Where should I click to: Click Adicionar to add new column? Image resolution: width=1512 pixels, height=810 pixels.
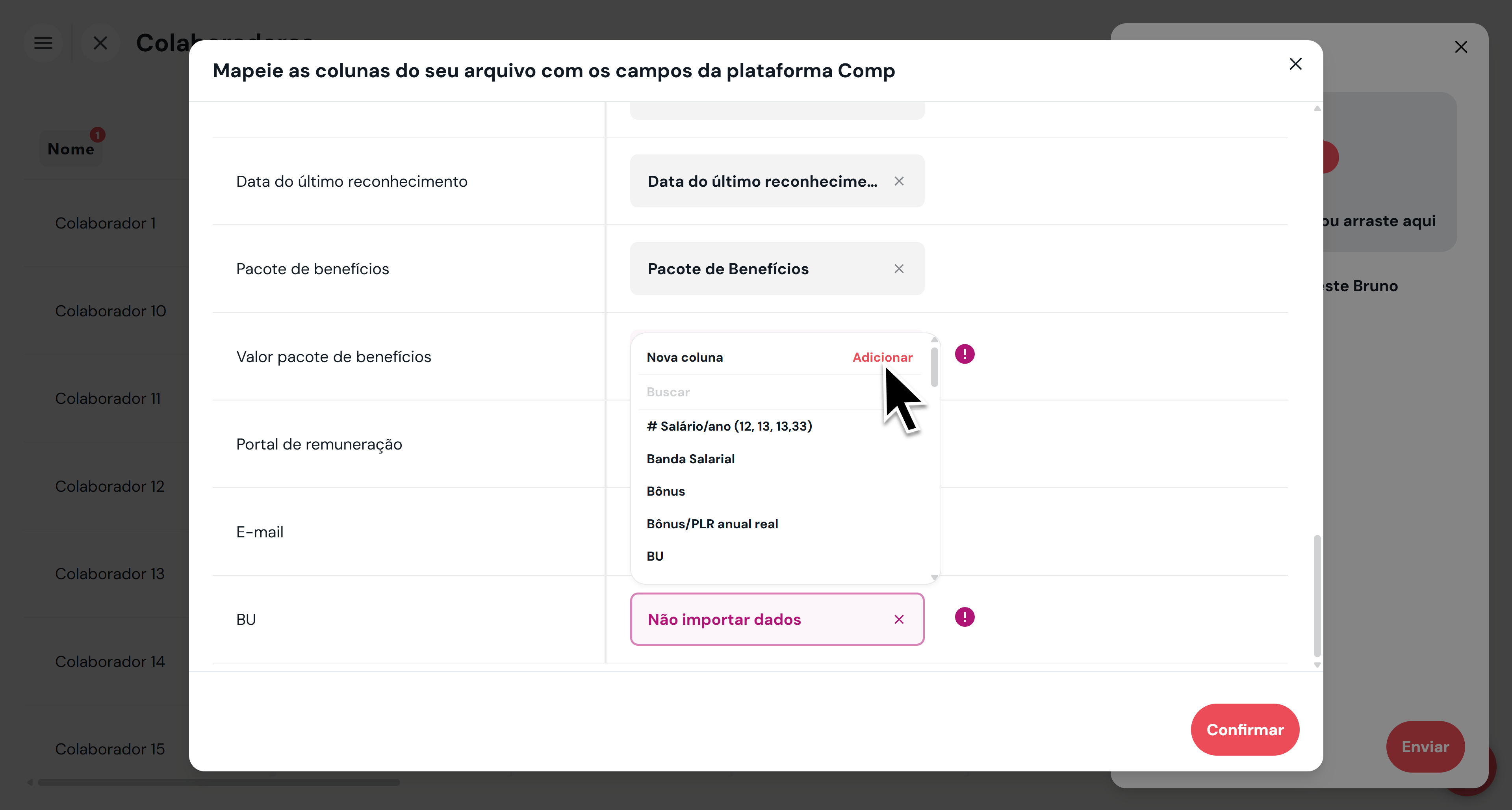click(x=882, y=357)
